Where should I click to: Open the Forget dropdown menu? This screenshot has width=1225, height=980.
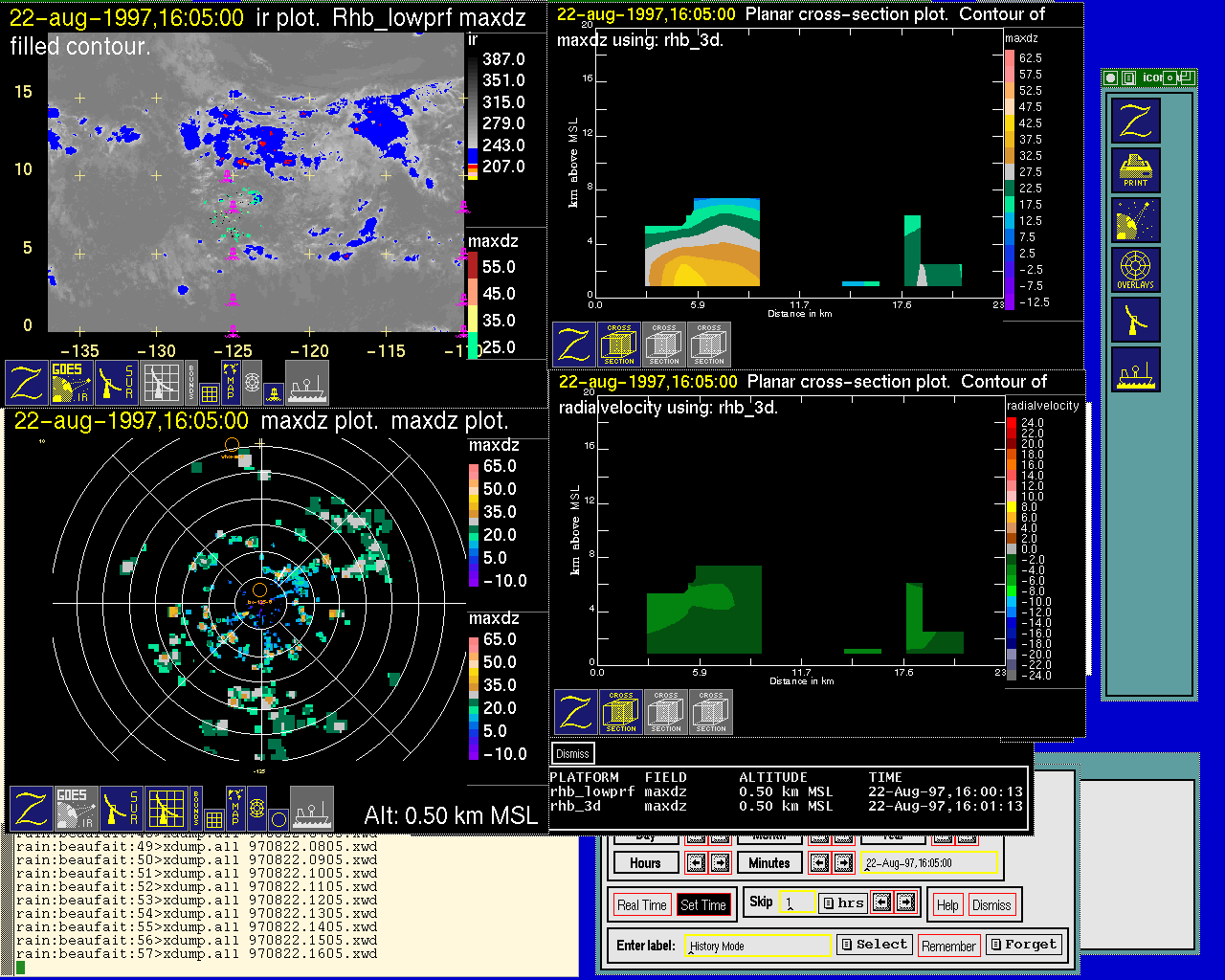1023,945
